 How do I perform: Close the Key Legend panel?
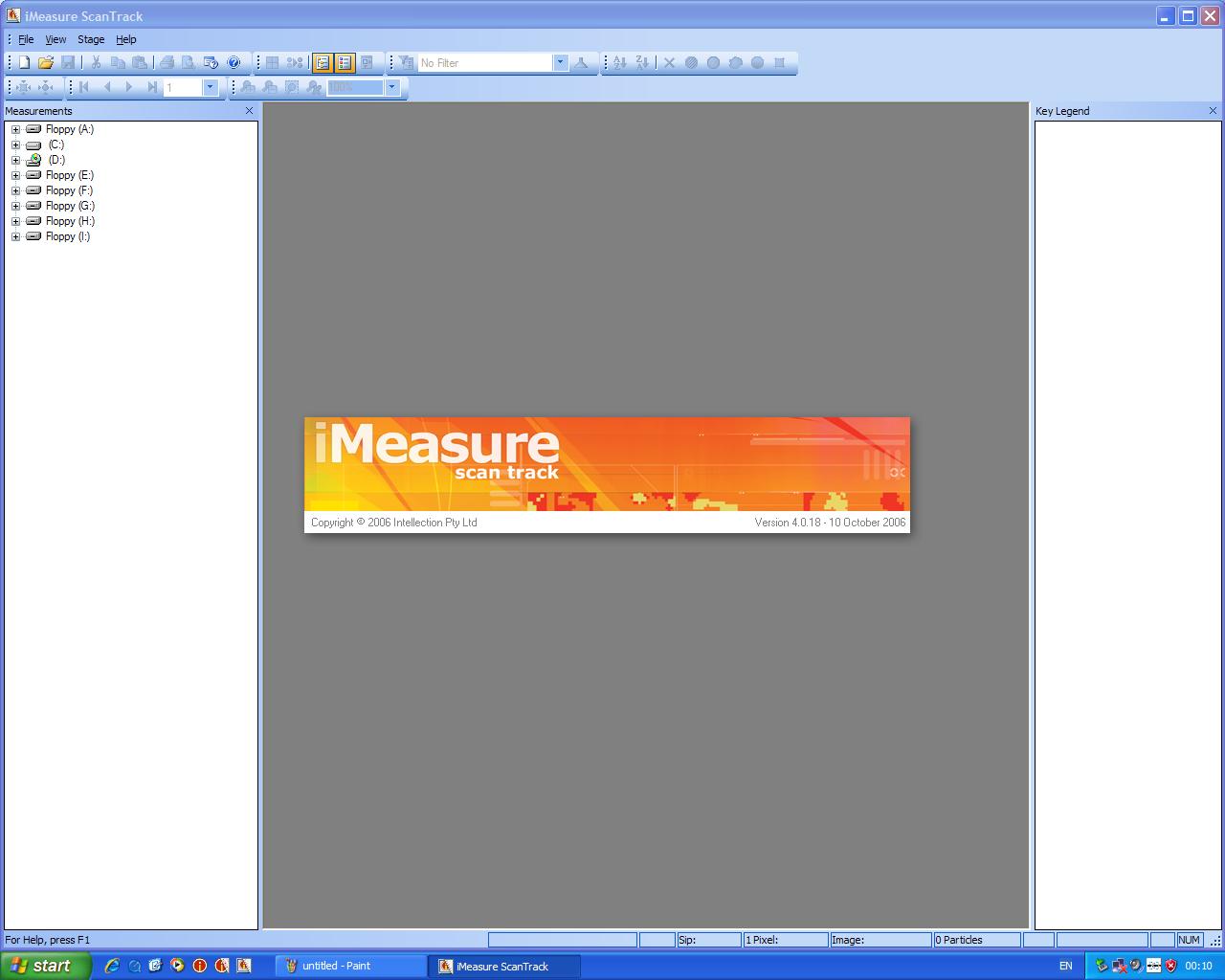1214,111
